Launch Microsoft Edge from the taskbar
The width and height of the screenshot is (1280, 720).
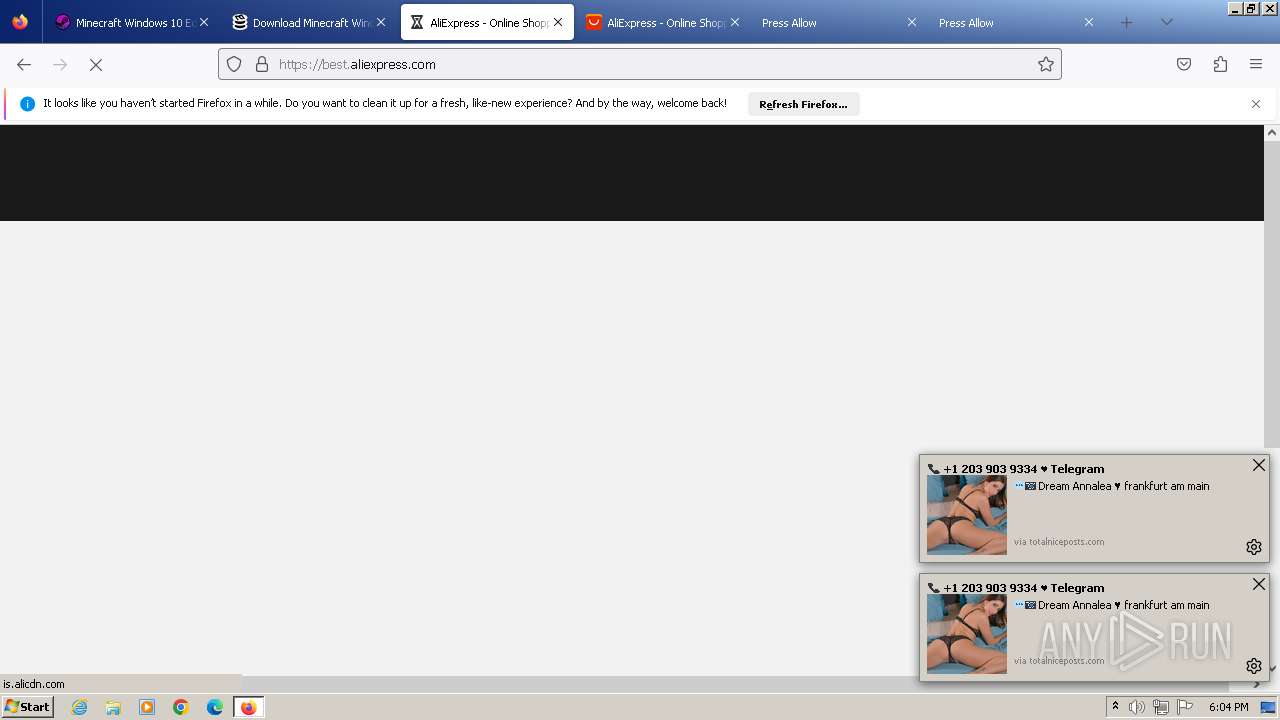(215, 707)
